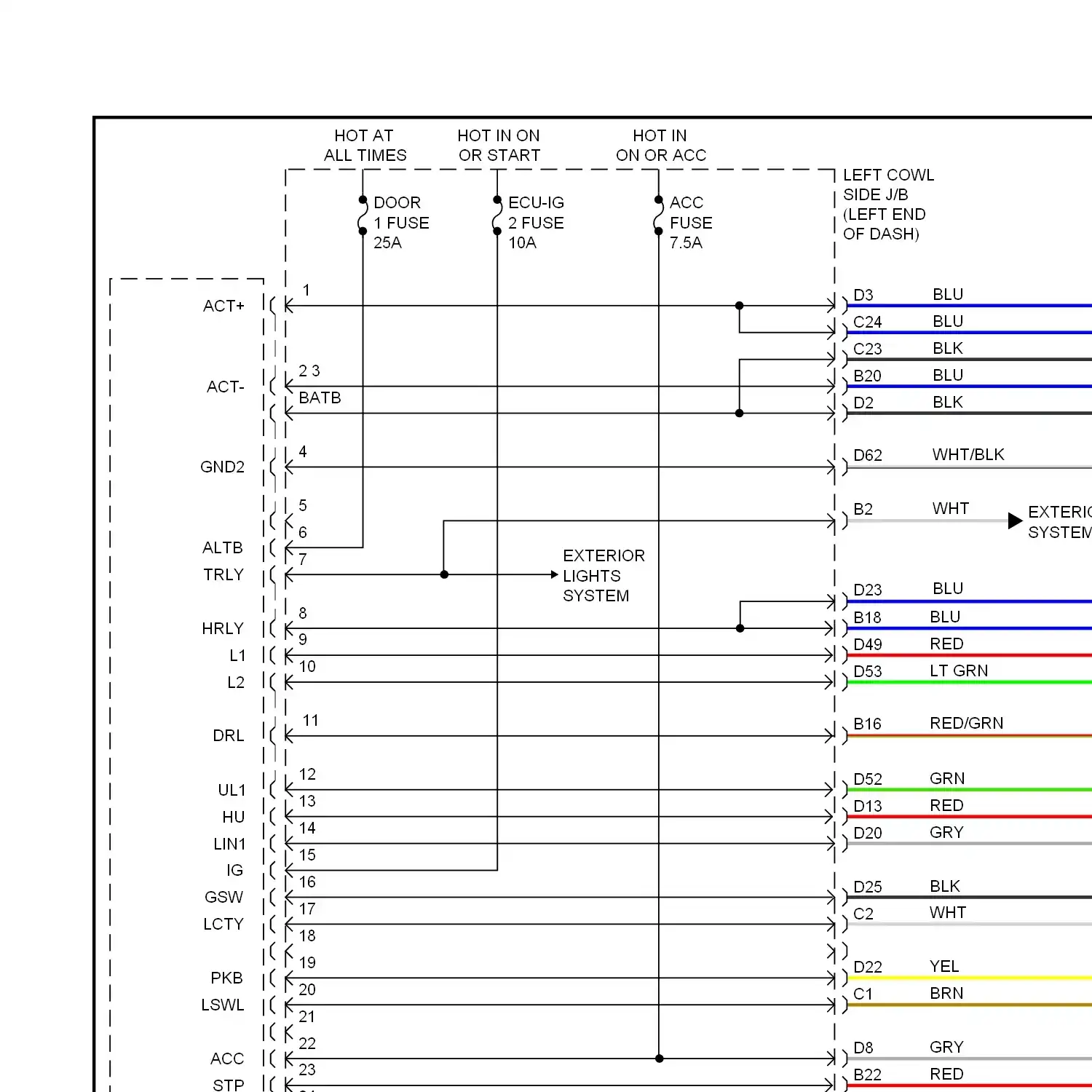Click connector pin B16

tap(867, 724)
